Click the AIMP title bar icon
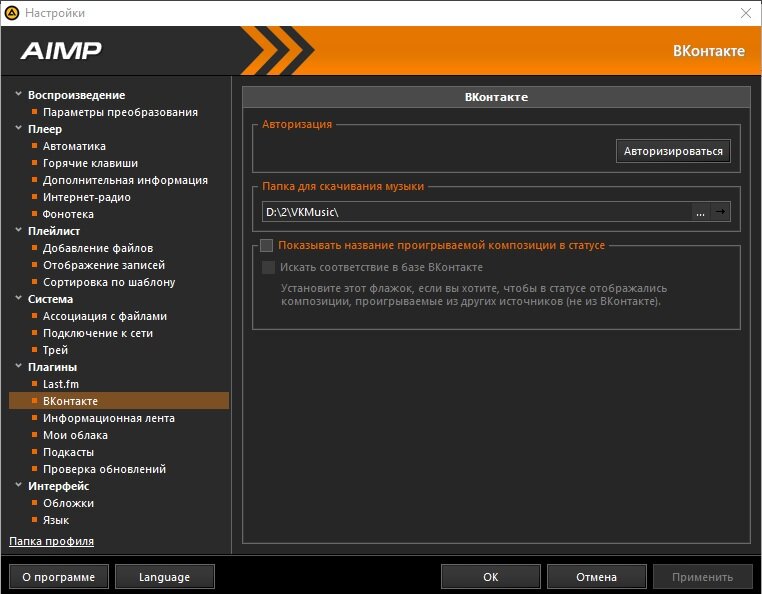 [12, 13]
